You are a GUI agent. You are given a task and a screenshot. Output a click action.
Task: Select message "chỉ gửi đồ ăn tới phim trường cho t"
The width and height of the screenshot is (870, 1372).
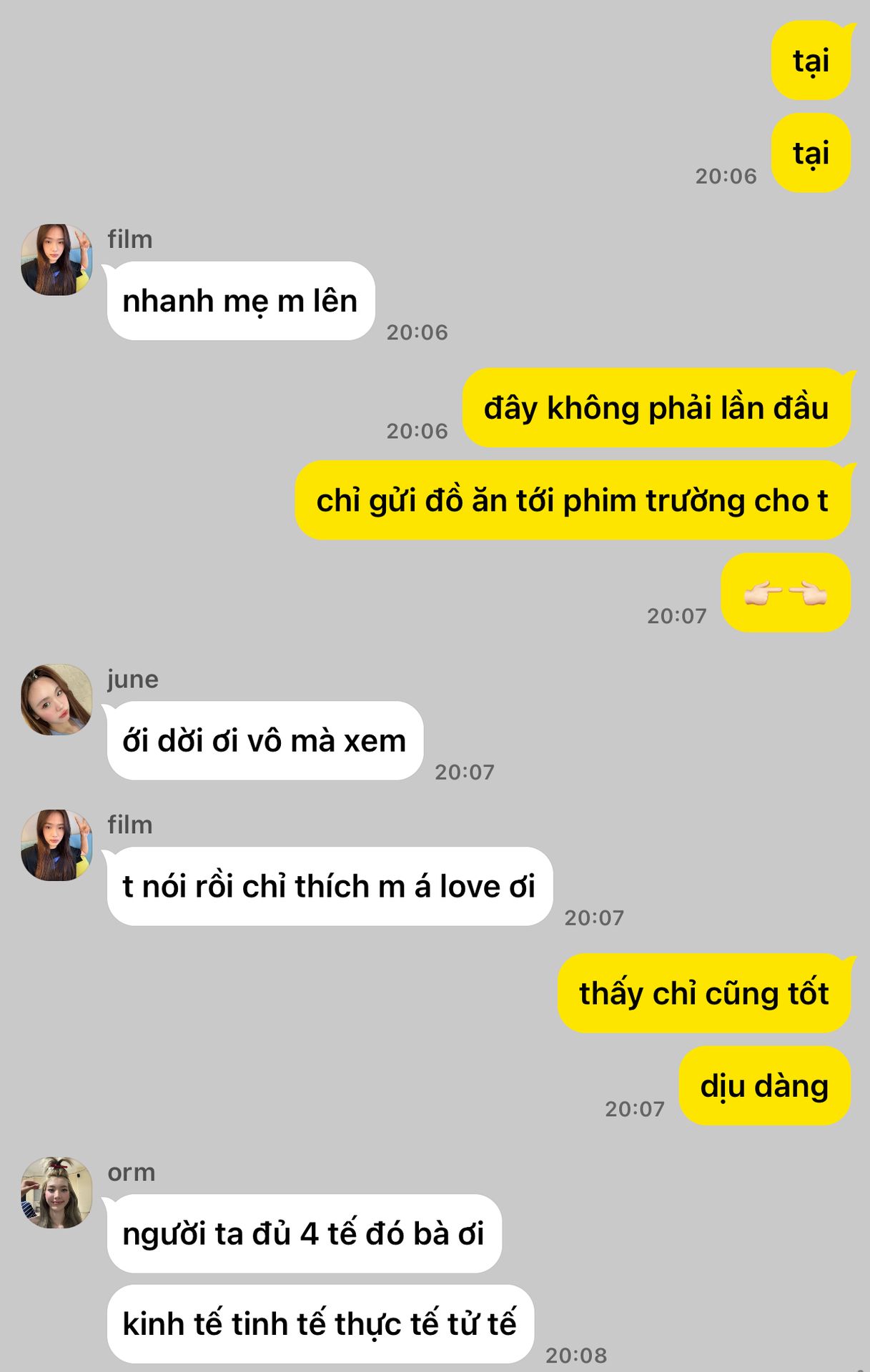click(573, 500)
